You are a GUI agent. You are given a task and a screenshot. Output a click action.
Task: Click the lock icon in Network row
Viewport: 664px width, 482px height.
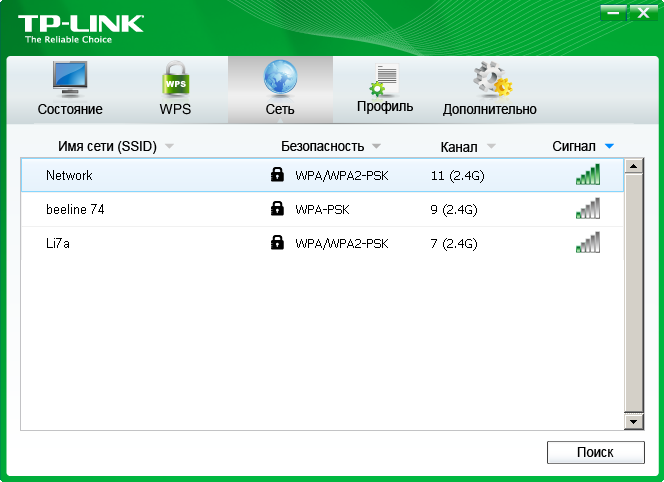click(277, 174)
